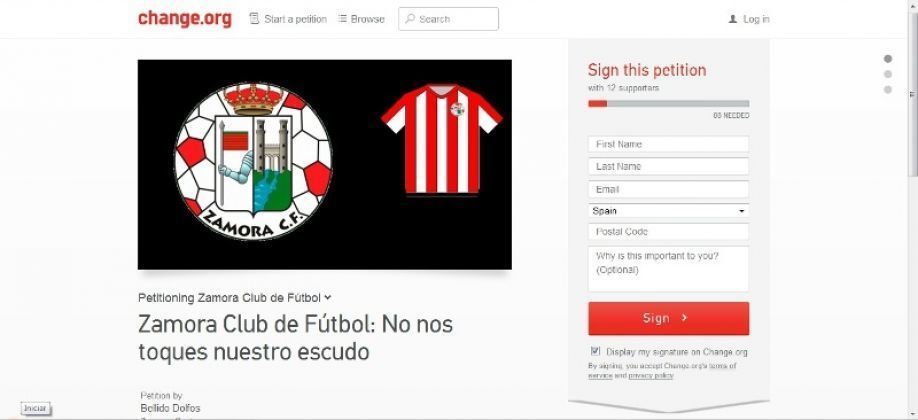
Task: Click the Zamora C.F. petition image
Action: pyautogui.click(x=324, y=165)
